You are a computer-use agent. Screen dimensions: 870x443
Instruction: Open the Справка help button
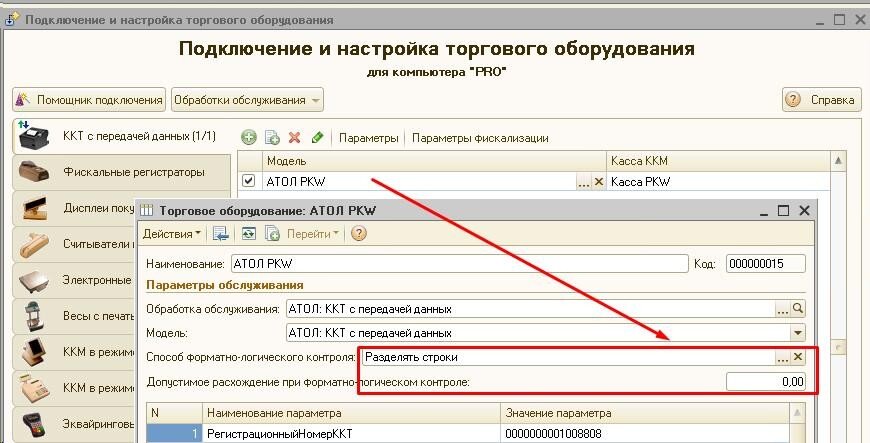pyautogui.click(x=822, y=100)
